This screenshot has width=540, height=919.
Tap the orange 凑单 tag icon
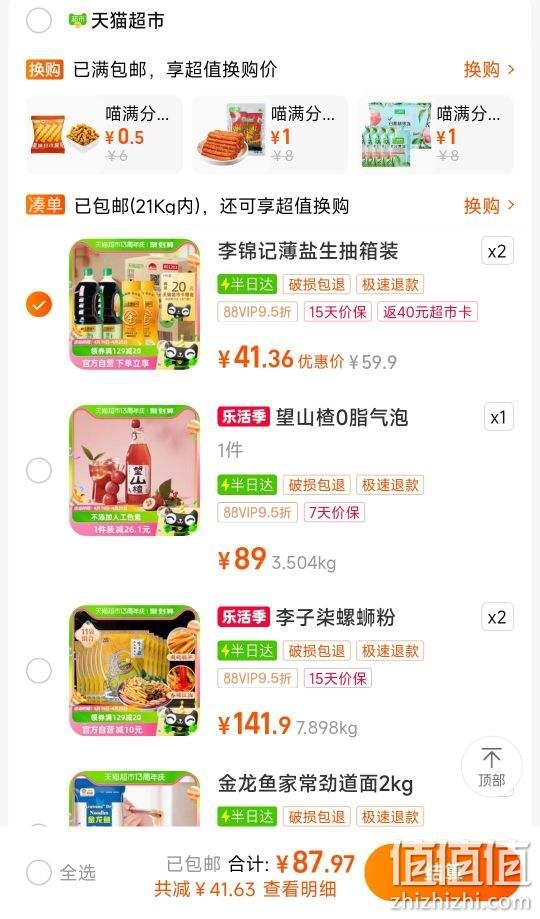coord(45,206)
